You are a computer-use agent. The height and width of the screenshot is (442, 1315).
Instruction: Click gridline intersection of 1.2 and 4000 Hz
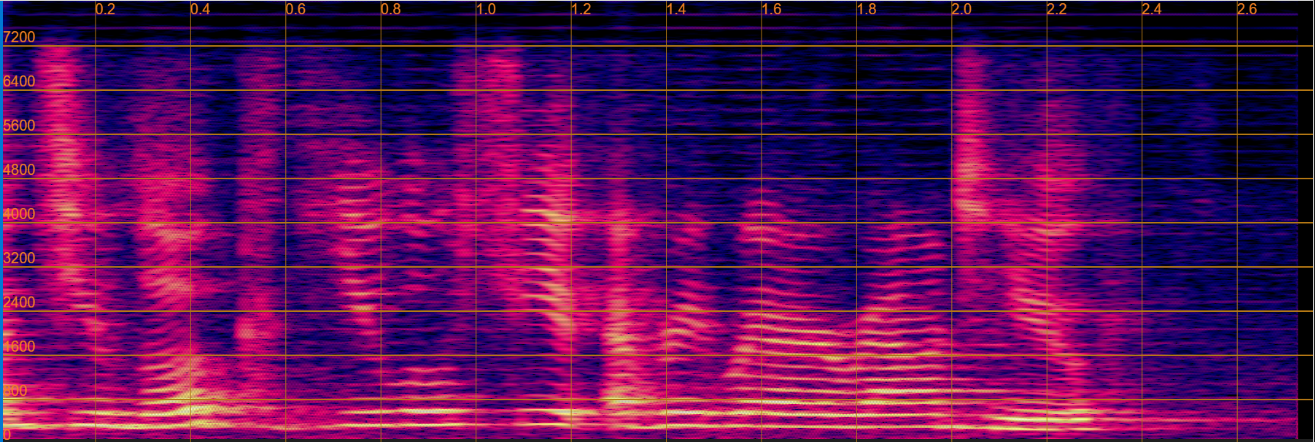(x=571, y=223)
